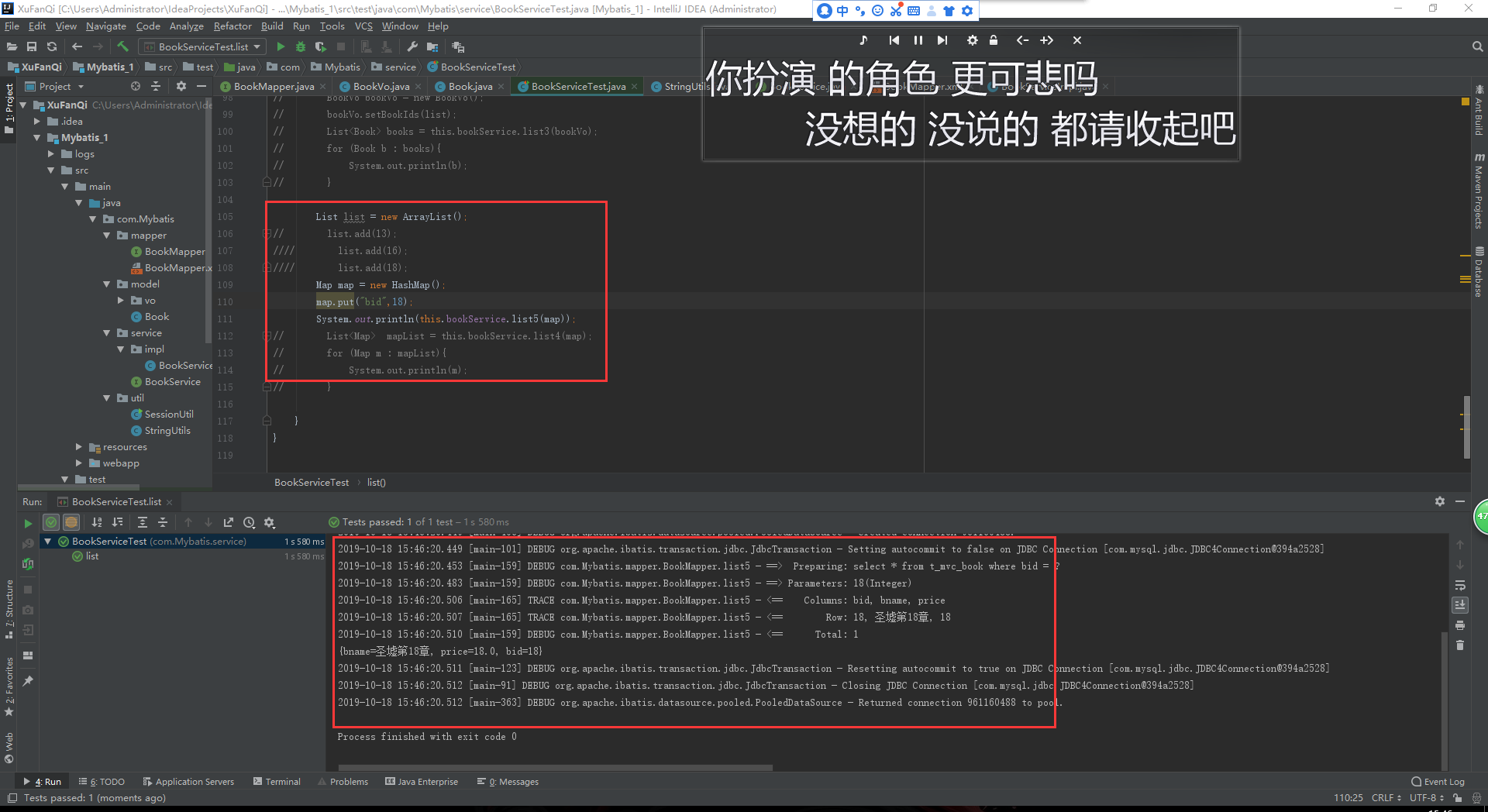The width and height of the screenshot is (1488, 812).
Task: Collapse all in the Project panel header
Action: tap(156, 86)
